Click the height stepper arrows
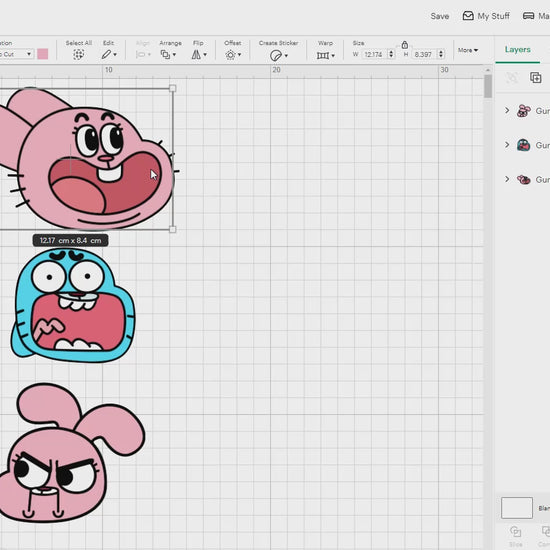 coord(441,54)
